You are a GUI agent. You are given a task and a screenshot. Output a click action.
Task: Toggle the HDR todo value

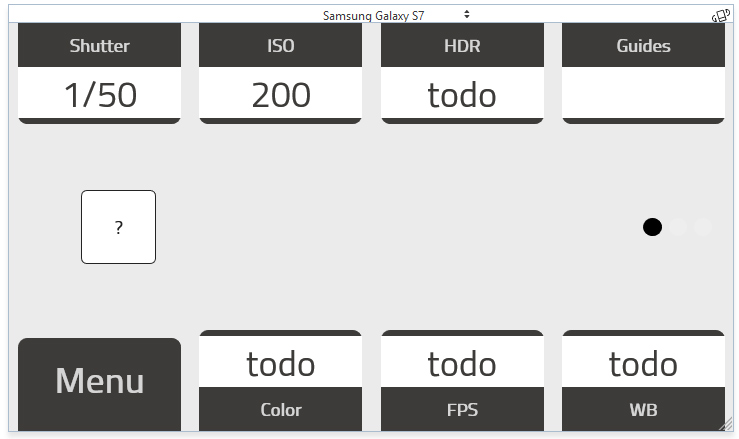point(462,95)
